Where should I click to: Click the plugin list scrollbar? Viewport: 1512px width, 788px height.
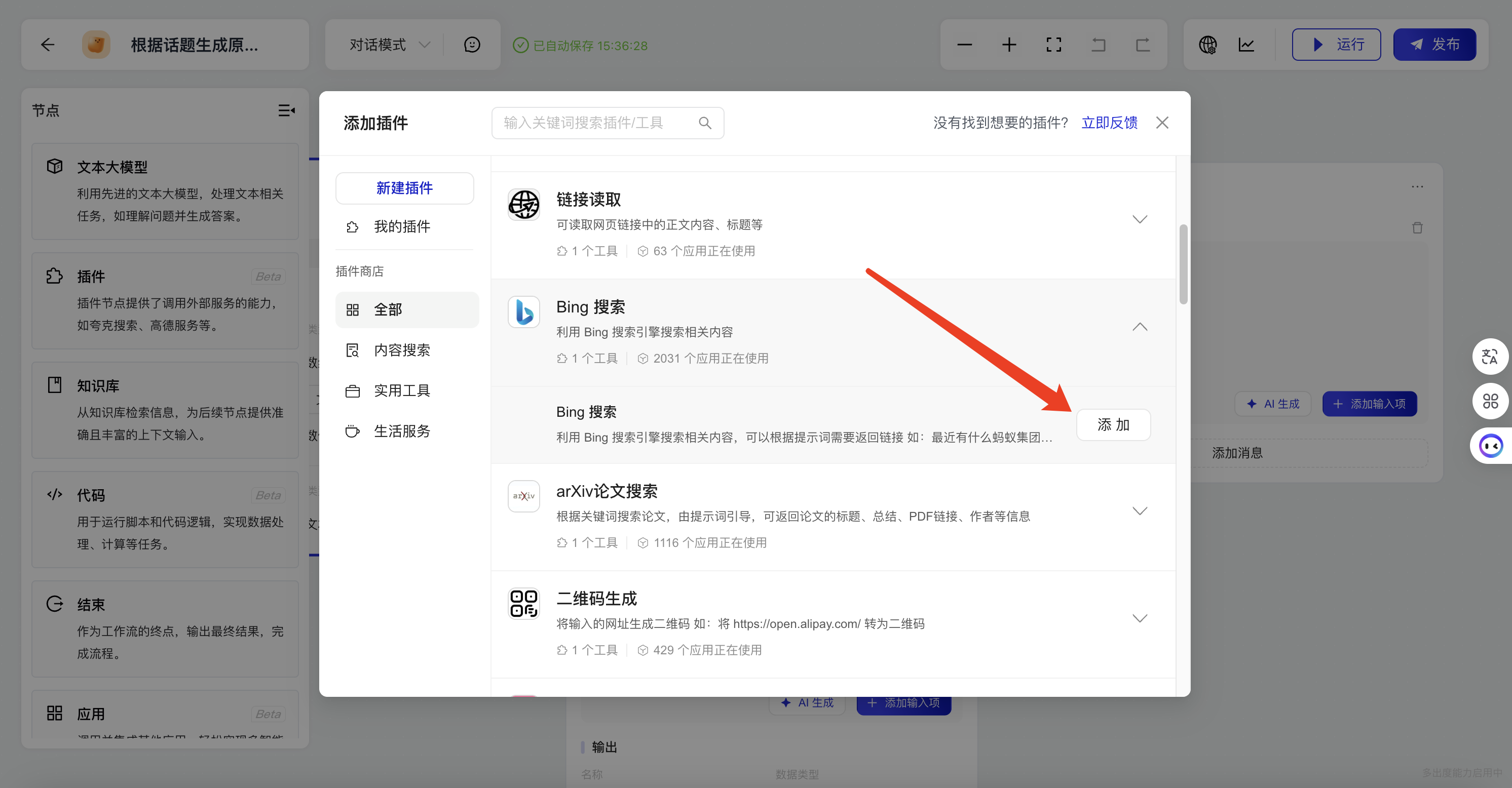[1183, 265]
